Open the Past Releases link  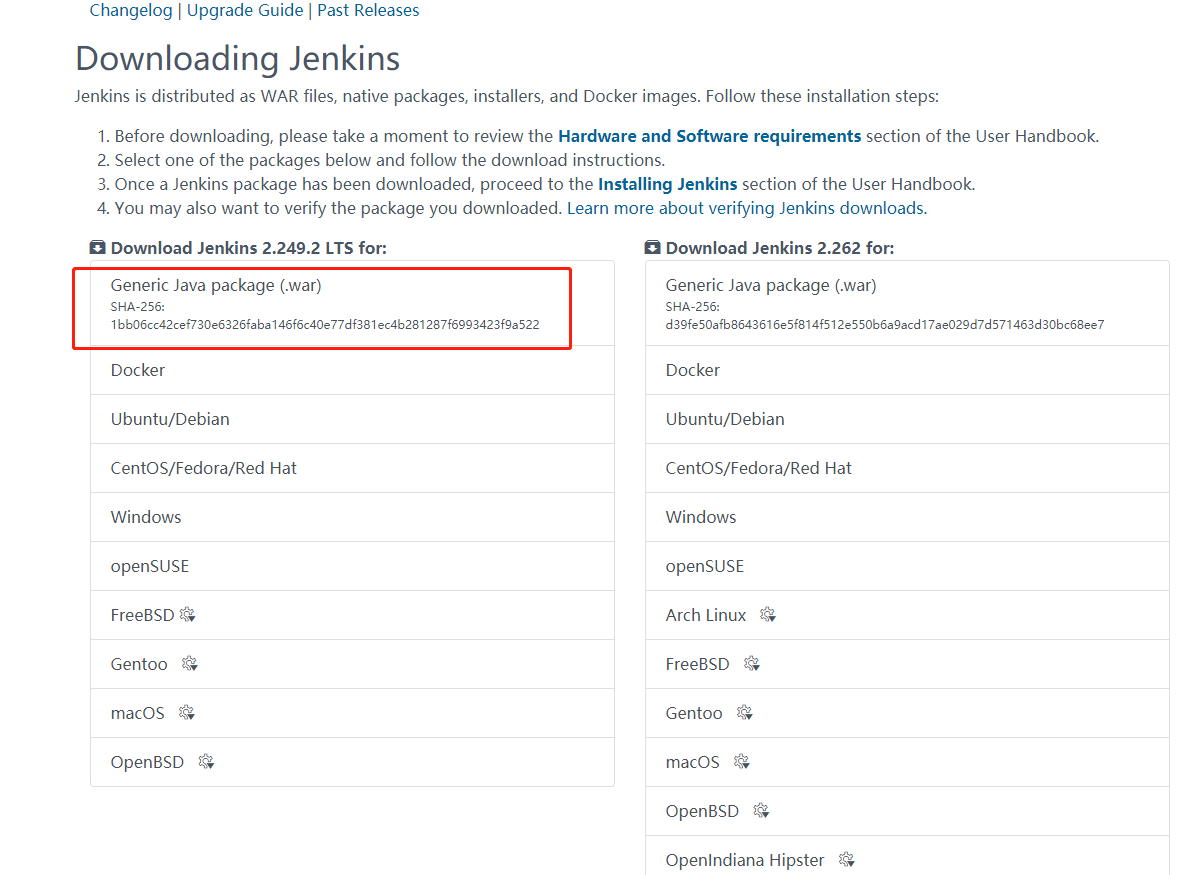[368, 11]
